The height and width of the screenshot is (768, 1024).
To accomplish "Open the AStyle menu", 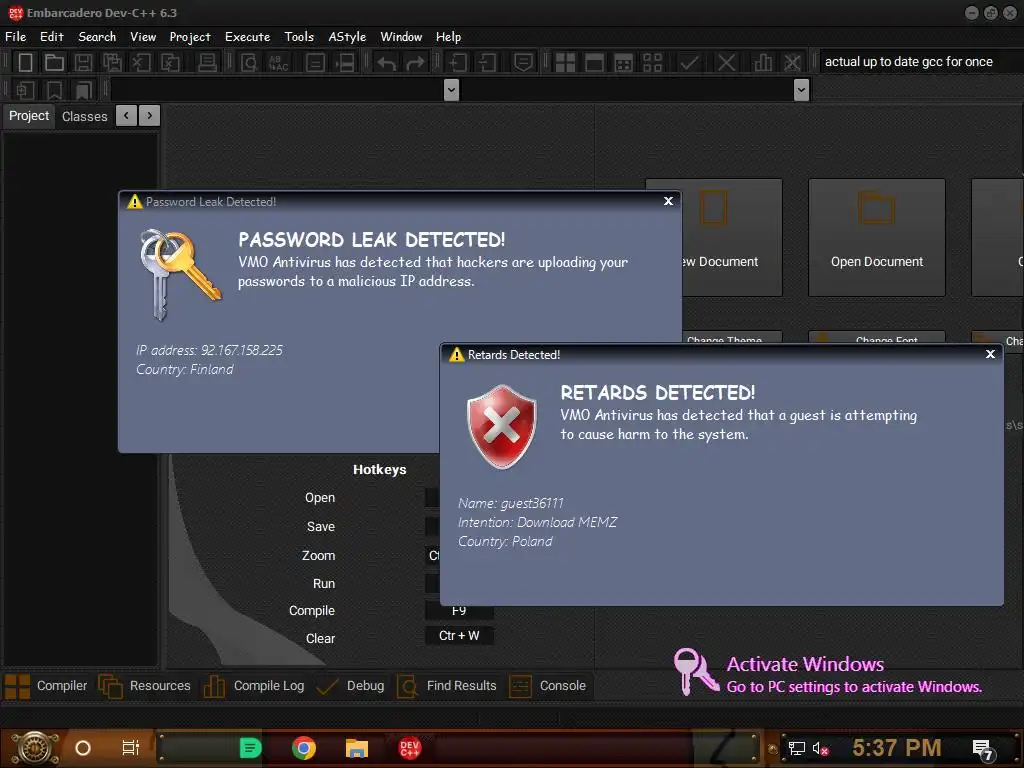I will click(347, 37).
